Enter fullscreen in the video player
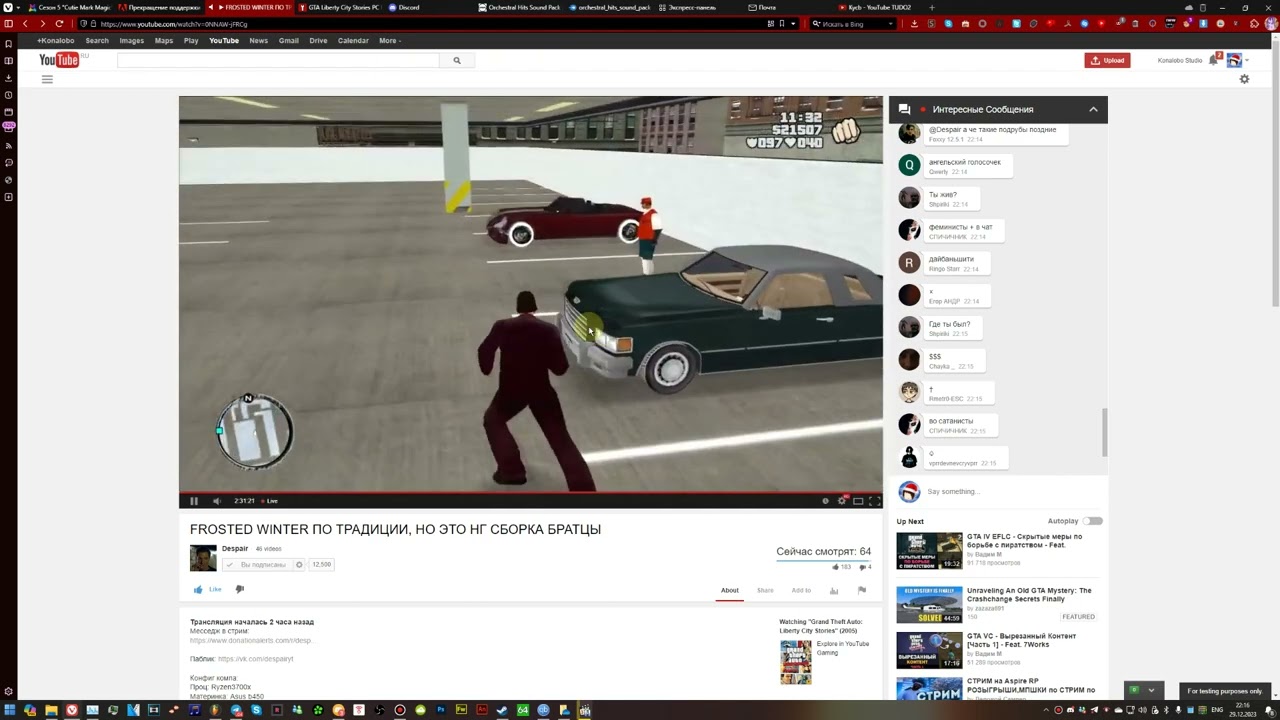This screenshot has width=1280, height=720. 874,501
